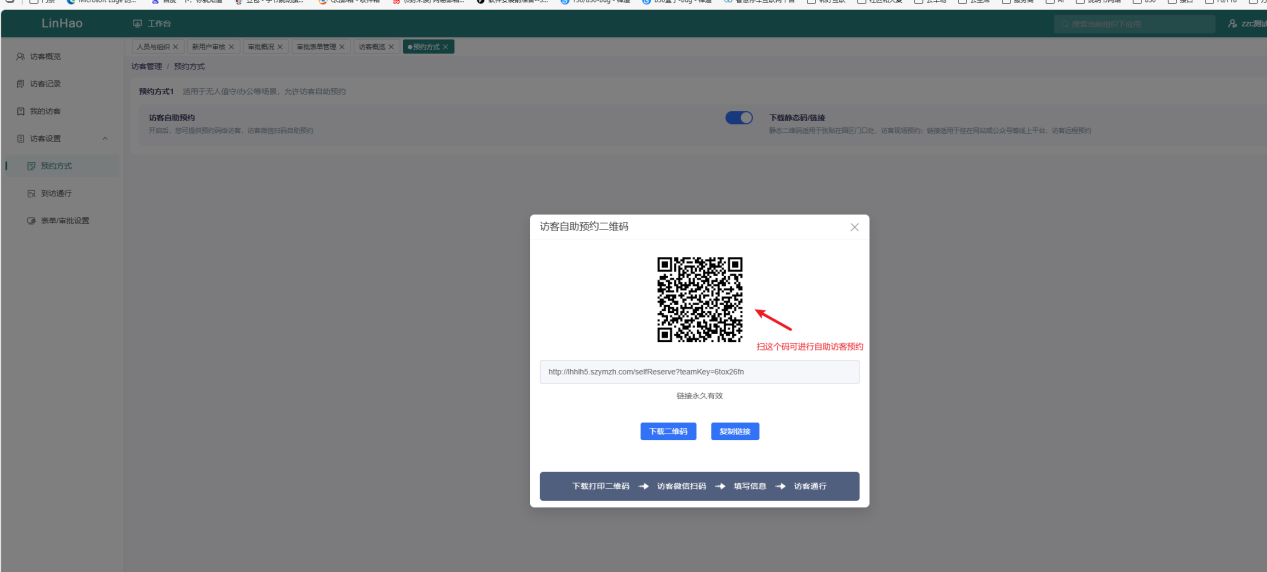This screenshot has width=1267, height=572.
Task: Close the 新用户审核 tab
Action: (x=231, y=47)
